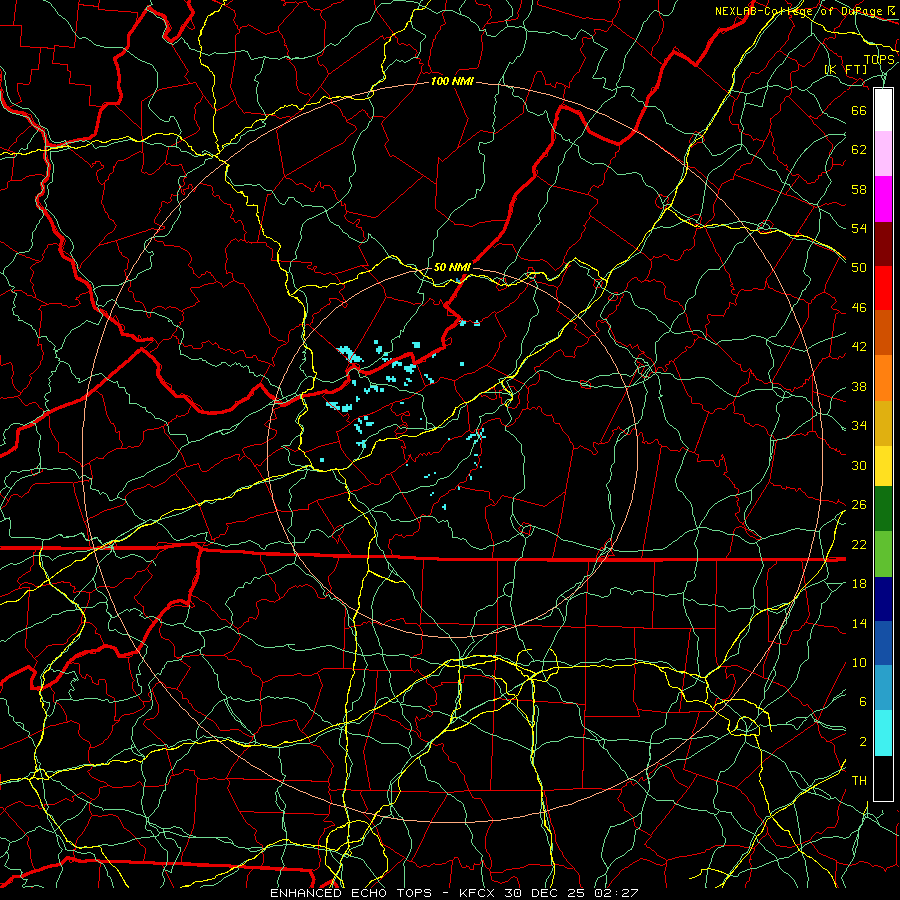Image resolution: width=900 pixels, height=900 pixels.
Task: Click the medium blue swatch between 14 and 10
Action: [883, 643]
